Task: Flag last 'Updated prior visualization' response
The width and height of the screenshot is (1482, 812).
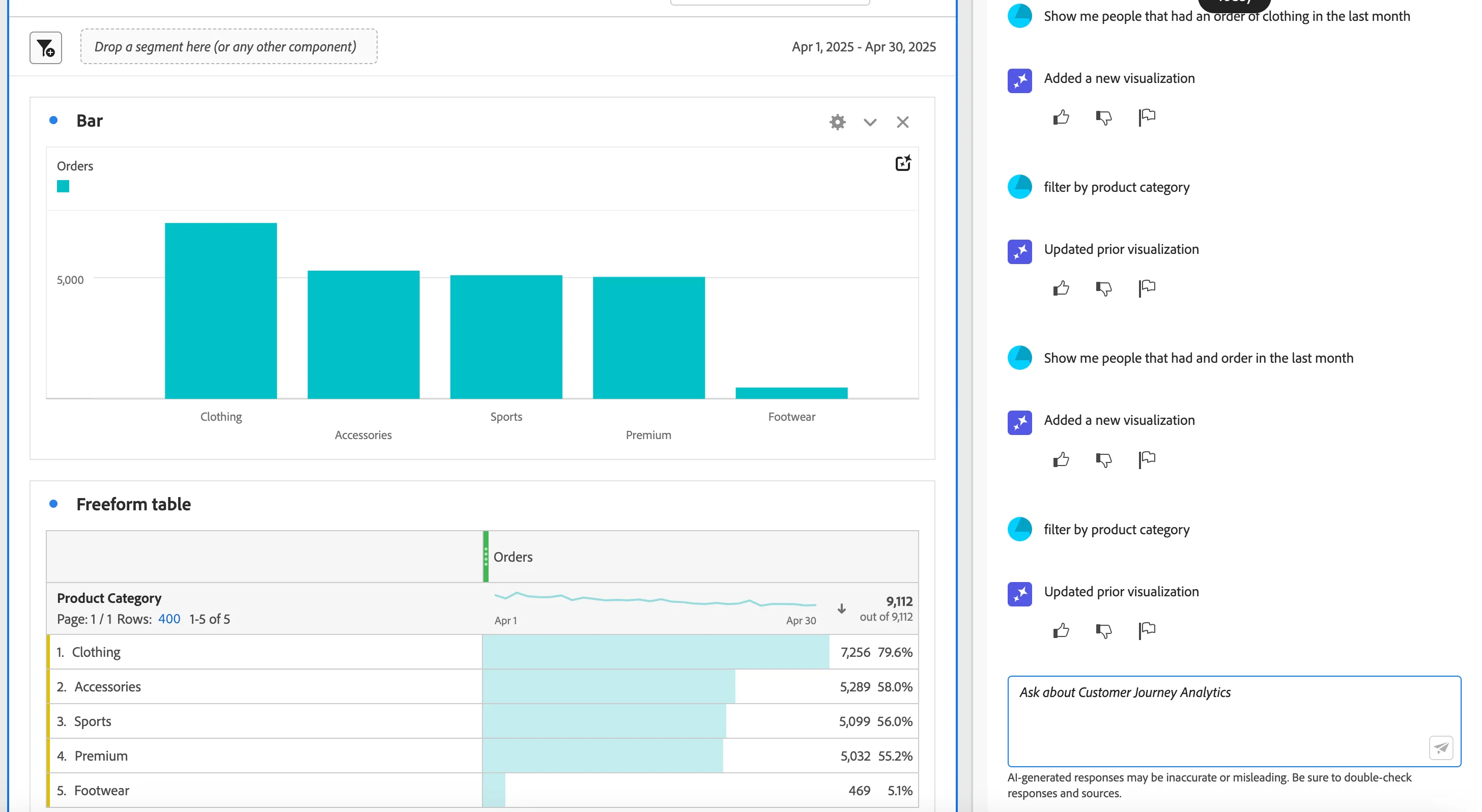Action: pos(1147,631)
